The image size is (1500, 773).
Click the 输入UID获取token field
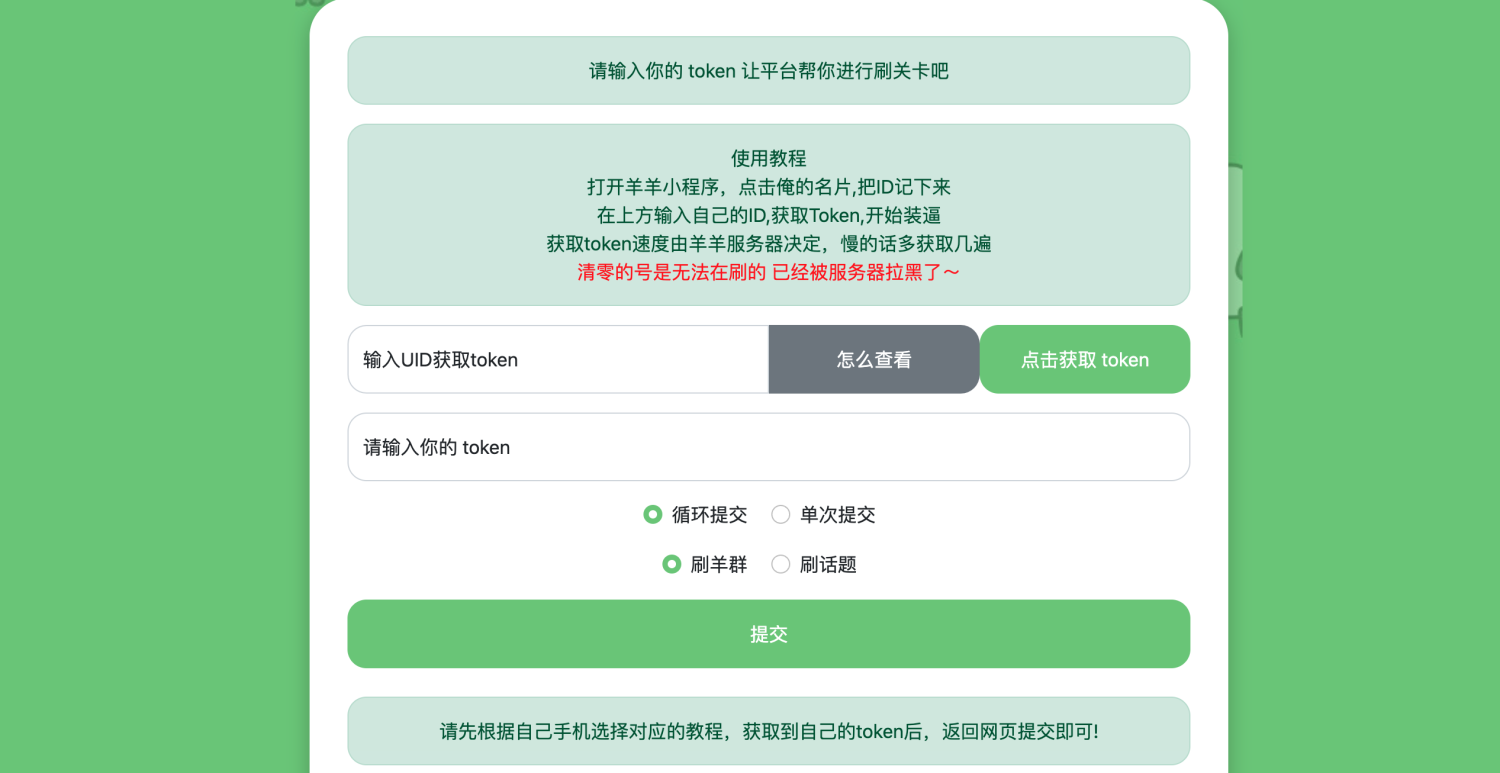557,359
